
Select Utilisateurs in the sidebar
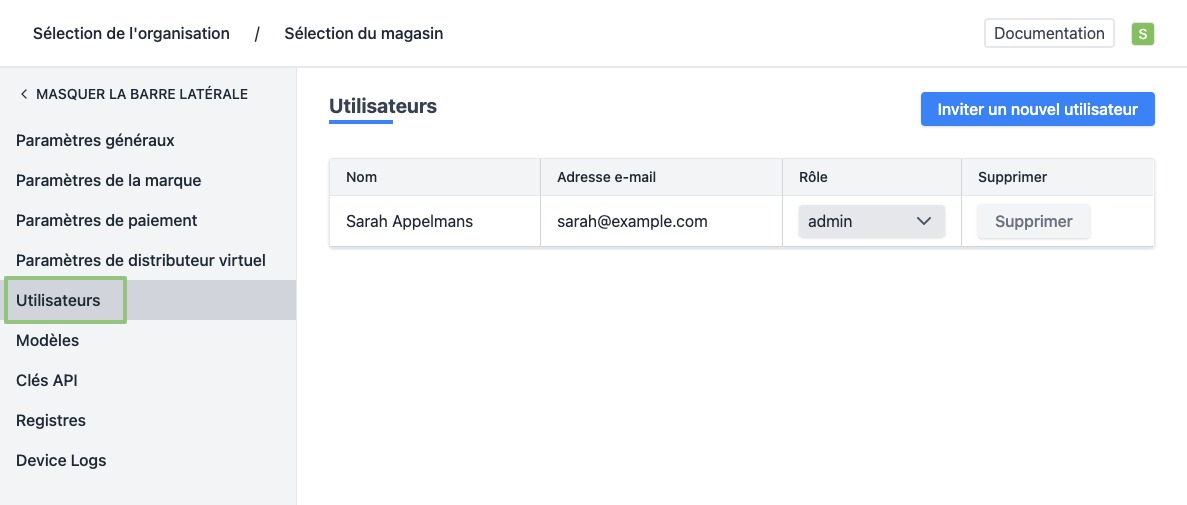58,301
